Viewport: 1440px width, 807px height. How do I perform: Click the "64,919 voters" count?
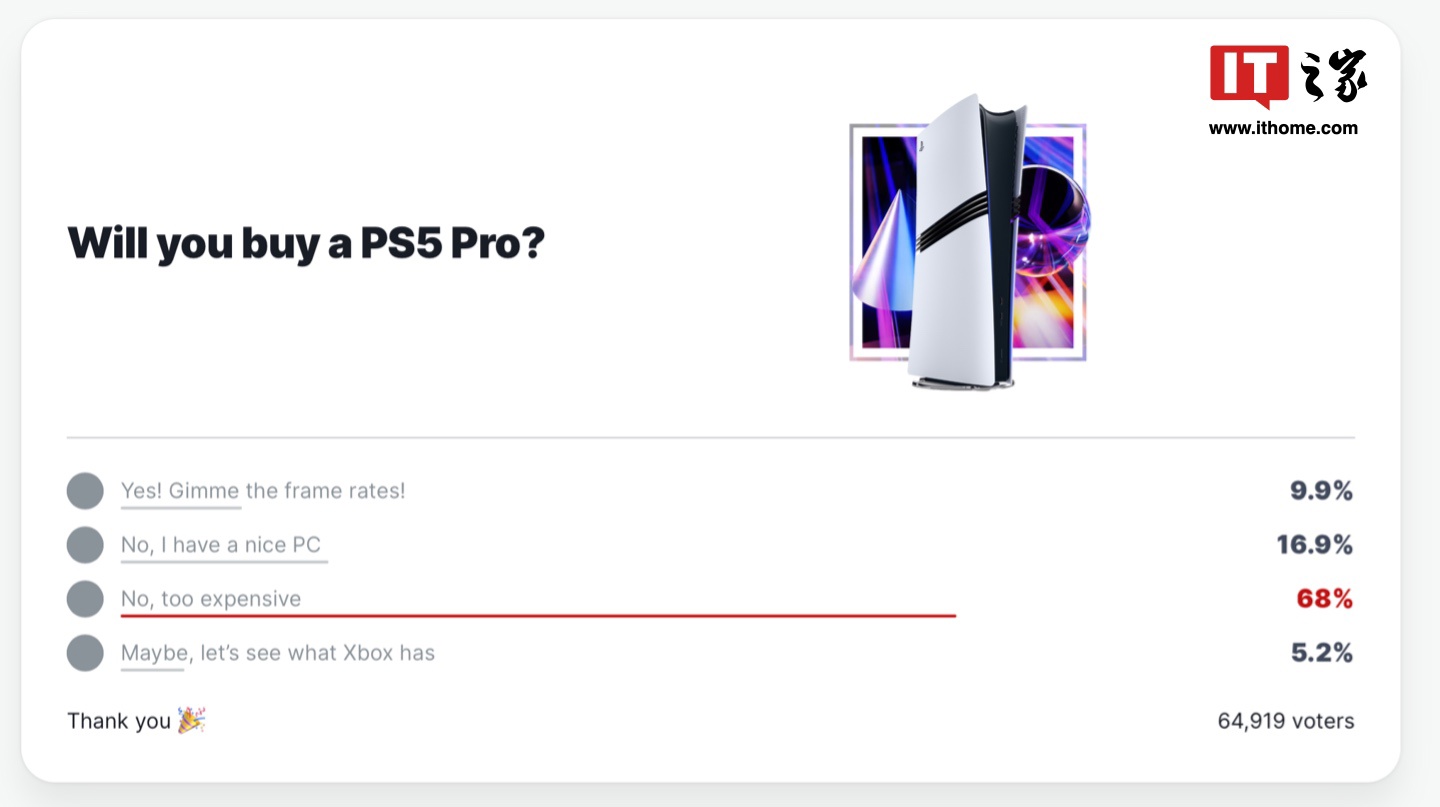pos(1285,720)
